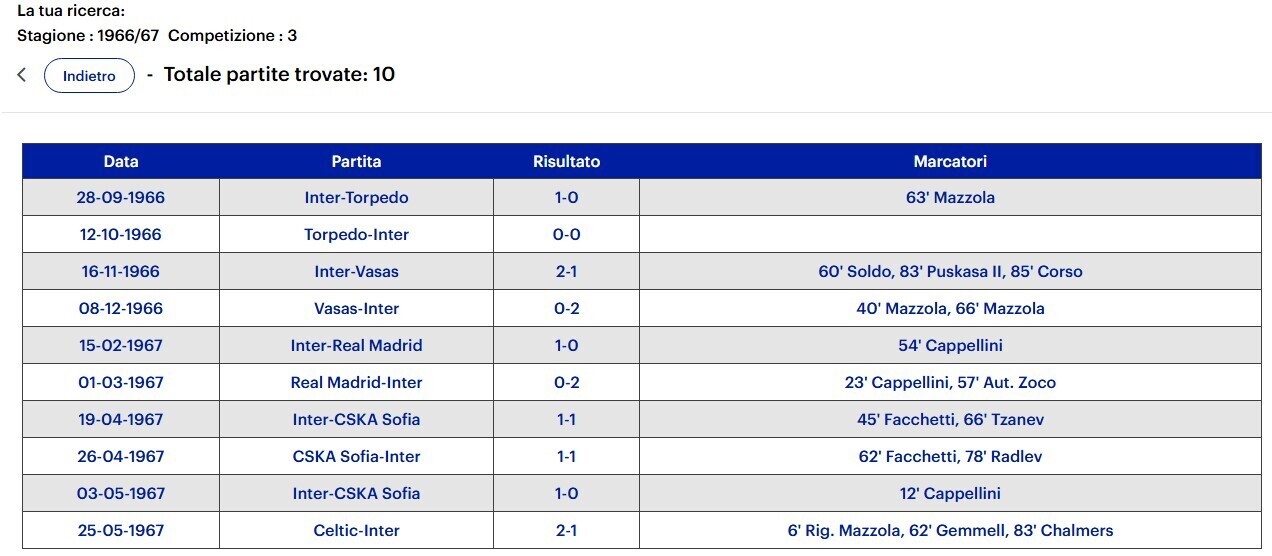Select the Real Madrid-Inter match link
The height and width of the screenshot is (556, 1272).
tap(356, 383)
